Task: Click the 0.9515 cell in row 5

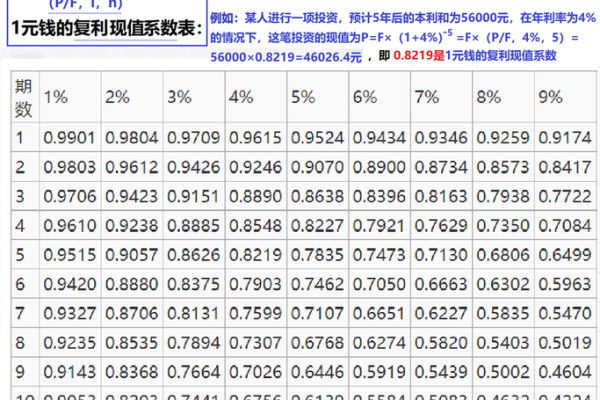Action: [x=69, y=255]
